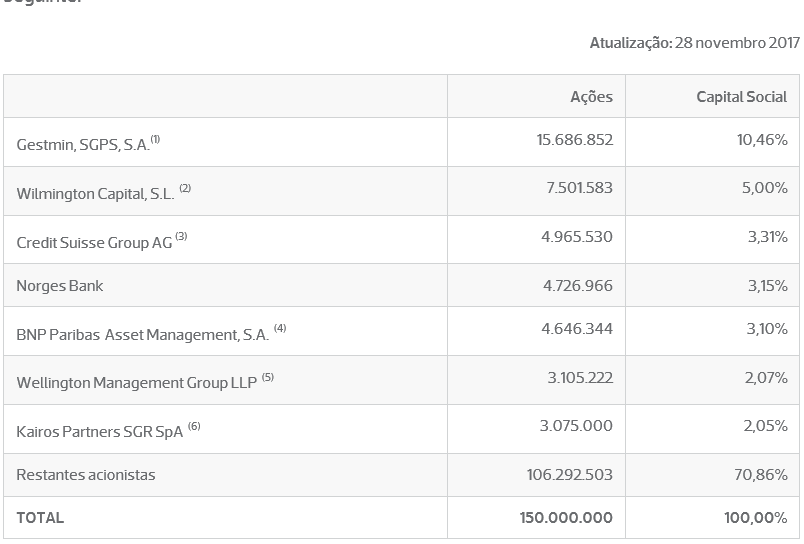Screen dimensions: 804x544
Task: Select the 'Gestmin, SGPS, S.A.' shareholder name
Action: [83, 145]
